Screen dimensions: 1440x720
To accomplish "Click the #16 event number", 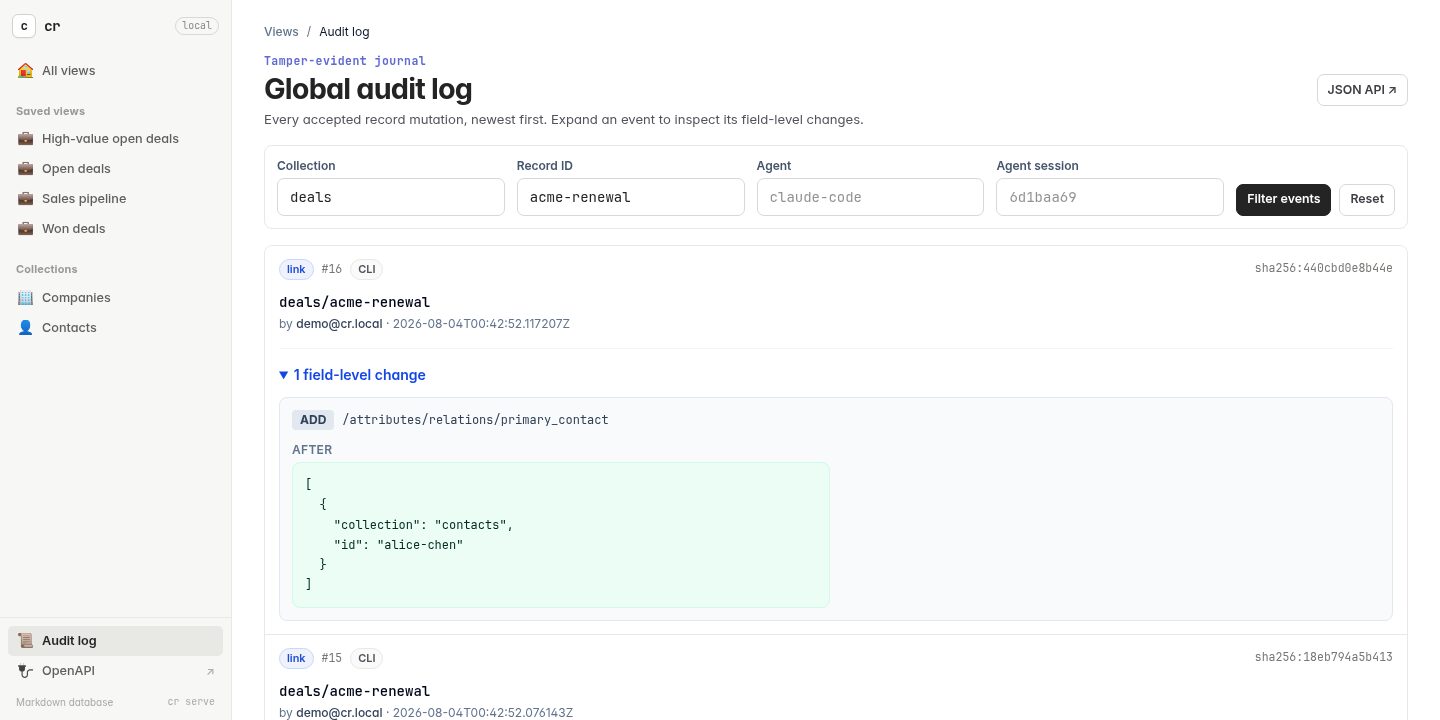I will (331, 269).
